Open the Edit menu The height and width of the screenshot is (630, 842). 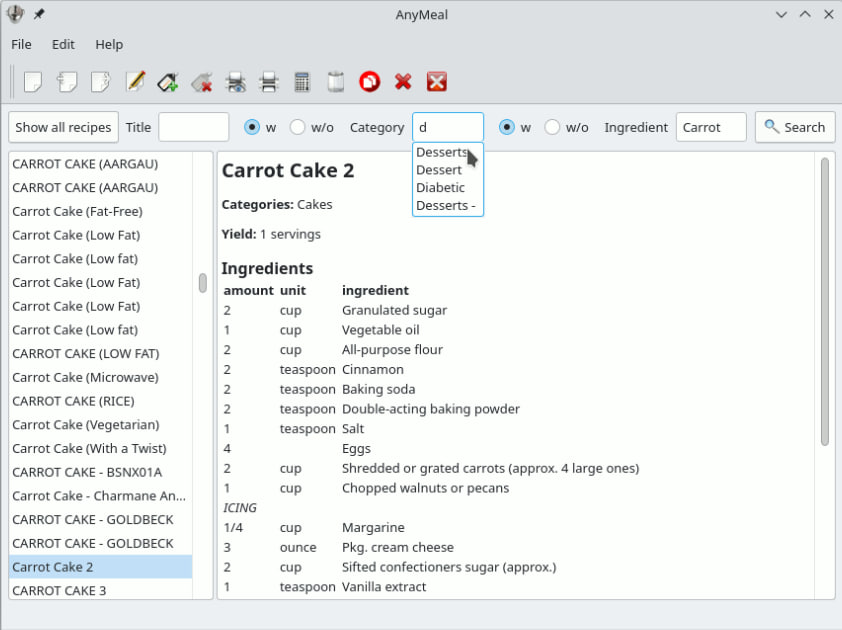63,45
